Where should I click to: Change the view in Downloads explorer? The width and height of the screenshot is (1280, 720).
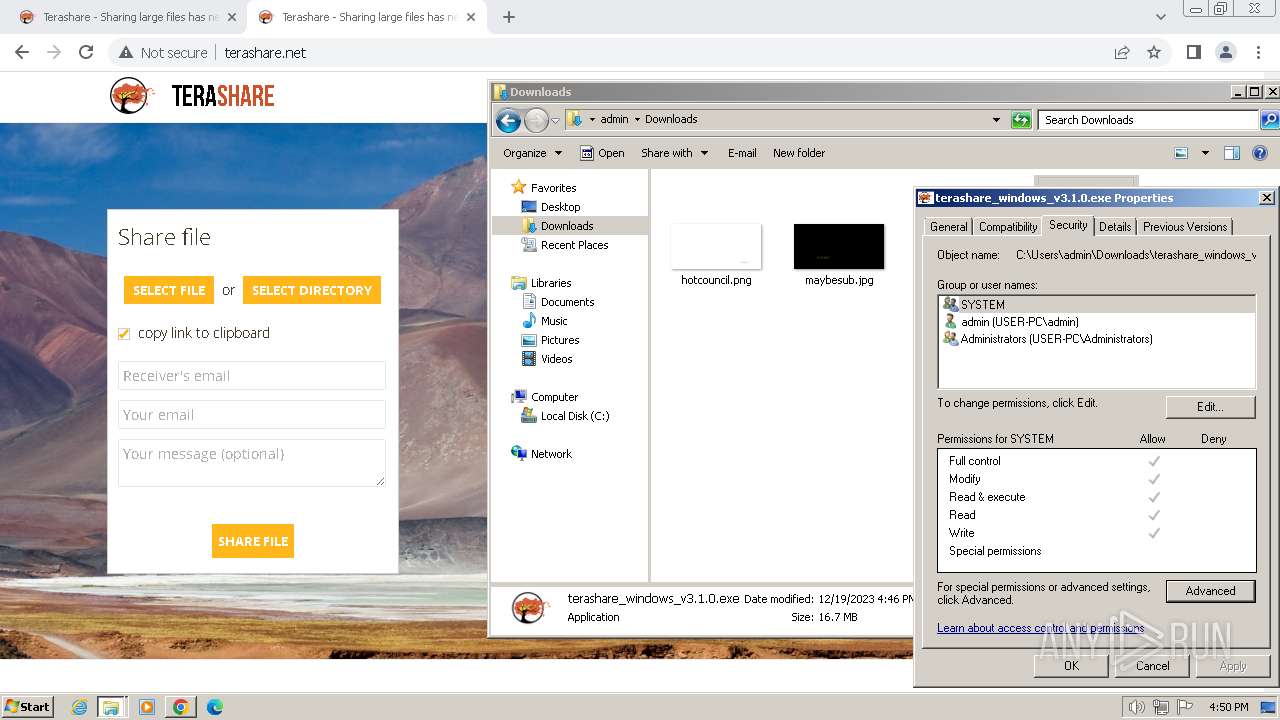point(1181,153)
